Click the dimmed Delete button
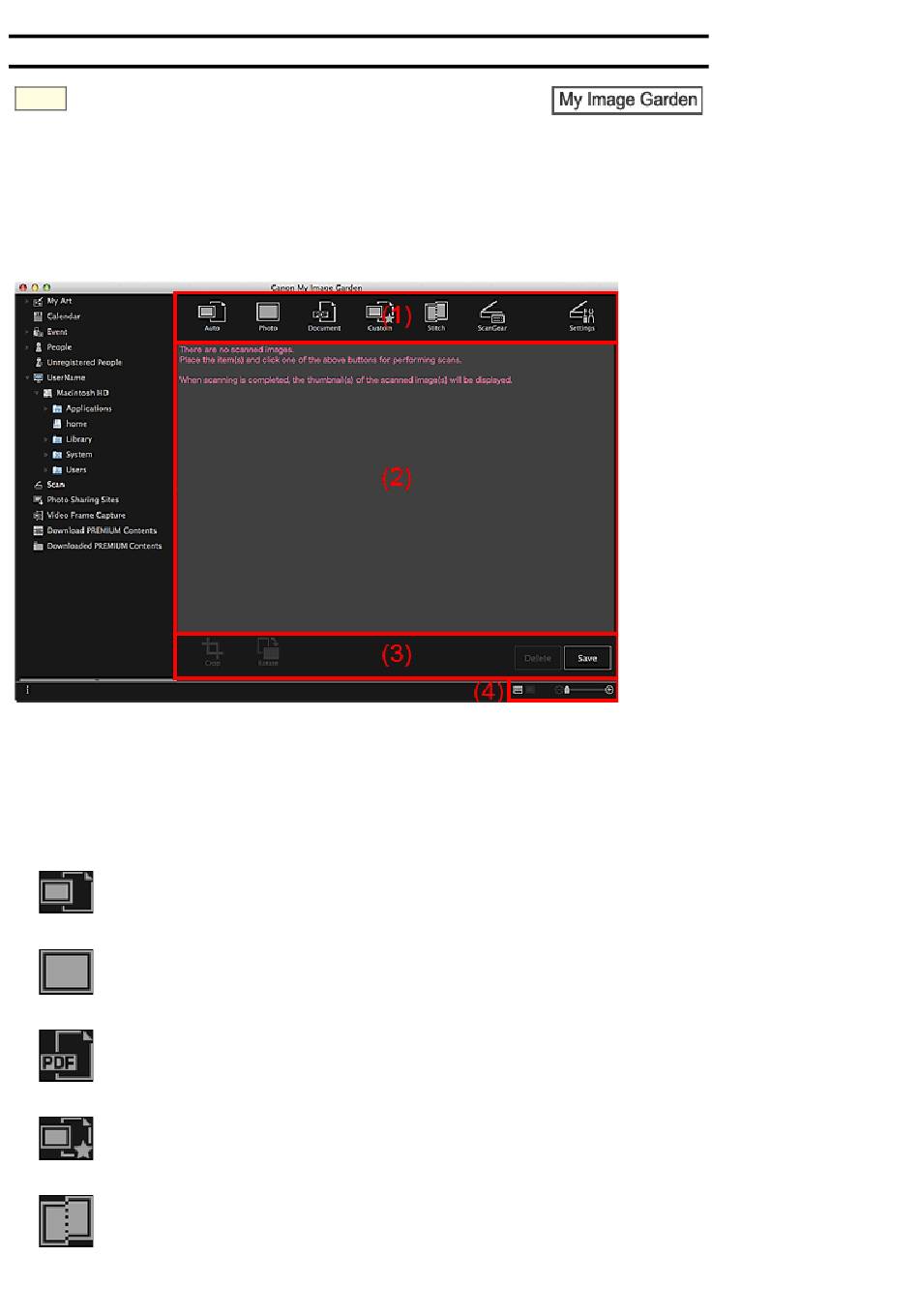The width and height of the screenshot is (919, 1316). point(538,658)
